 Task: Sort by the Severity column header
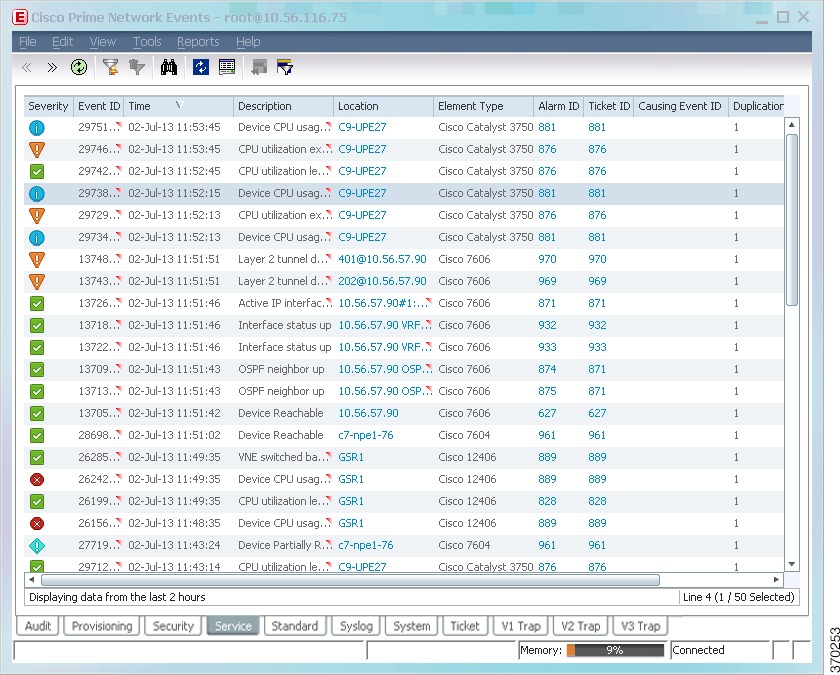48,106
